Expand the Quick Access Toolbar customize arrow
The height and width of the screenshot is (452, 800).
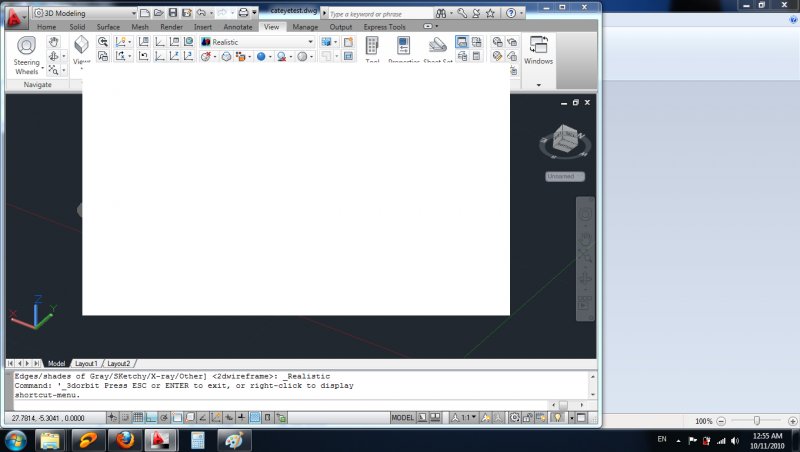coord(255,13)
